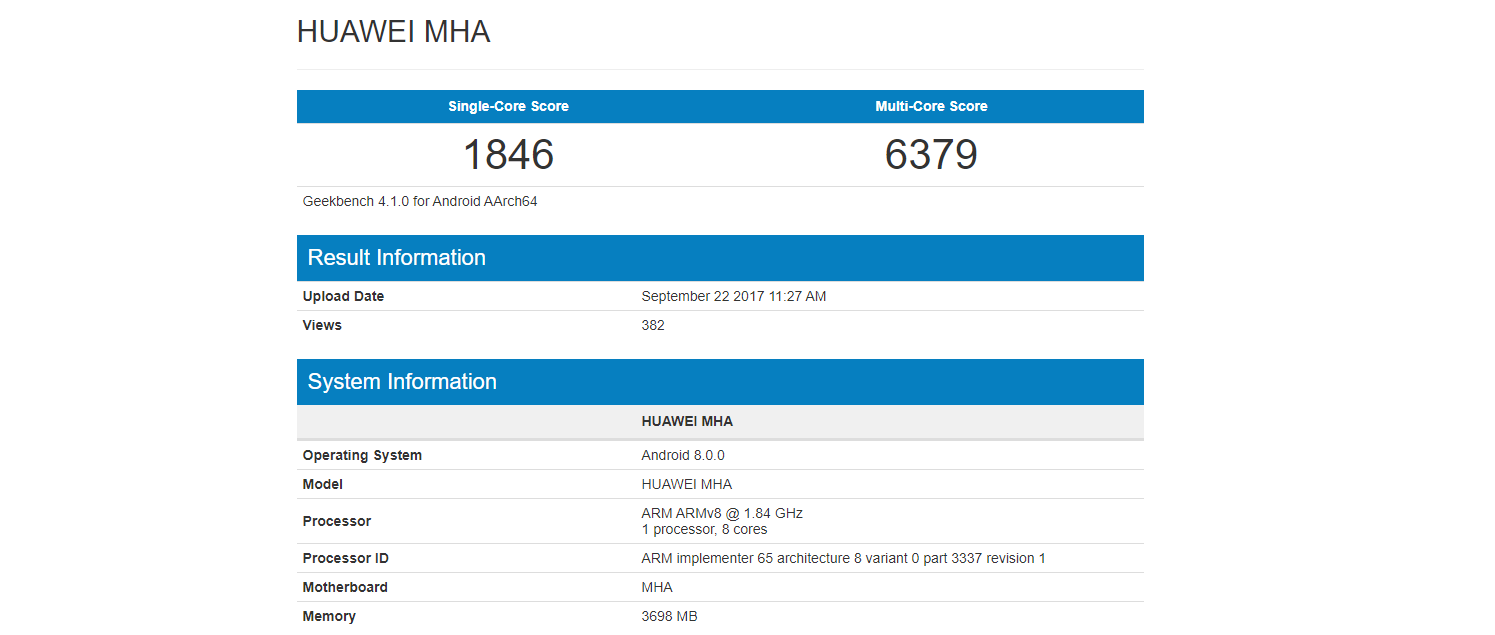Select the 1 processor, 8 cores text
The height and width of the screenshot is (635, 1495).
pyautogui.click(x=705, y=529)
